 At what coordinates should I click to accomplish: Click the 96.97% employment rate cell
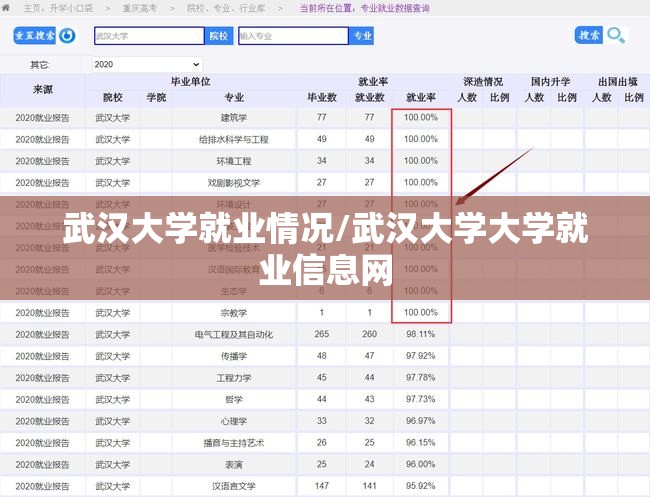coord(421,421)
